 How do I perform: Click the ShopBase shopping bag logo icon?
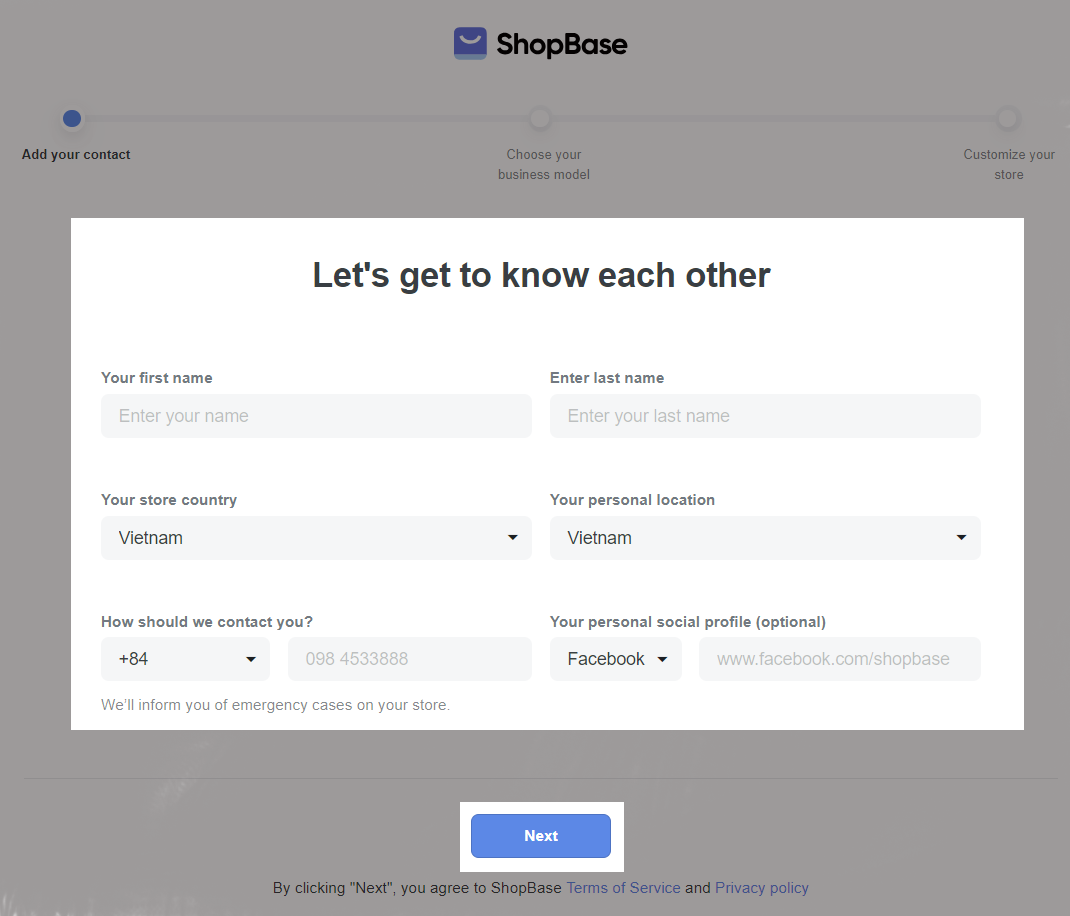tap(470, 43)
